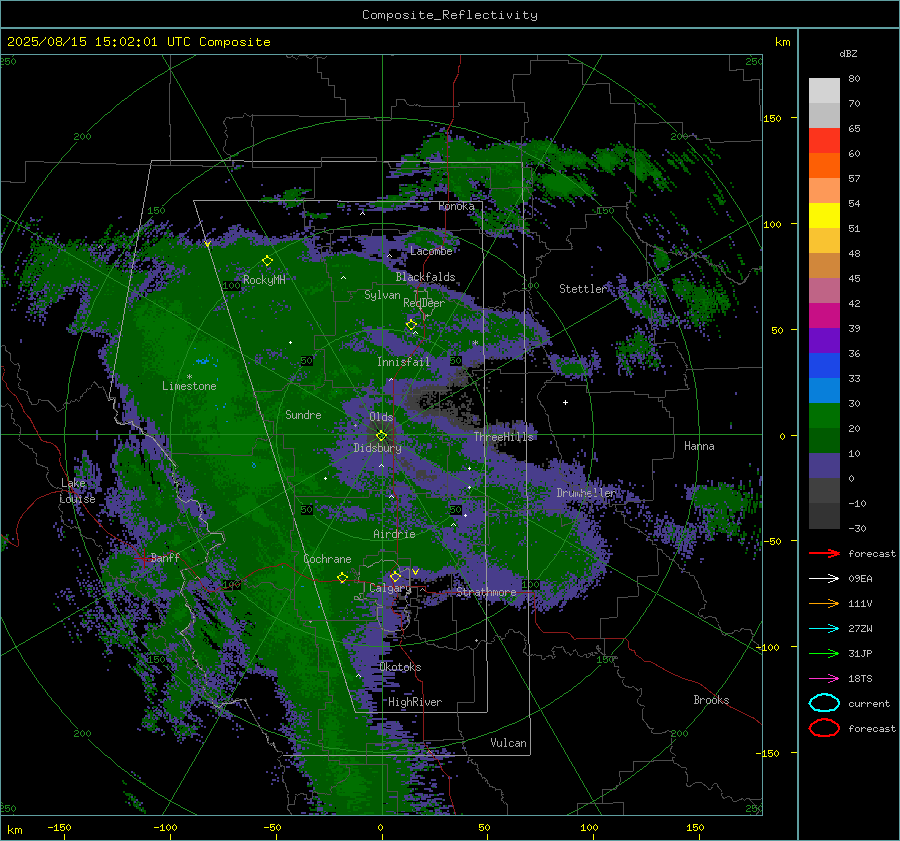The width and height of the screenshot is (900, 841).
Task: Click the Lacombe label
Action: click(x=431, y=251)
